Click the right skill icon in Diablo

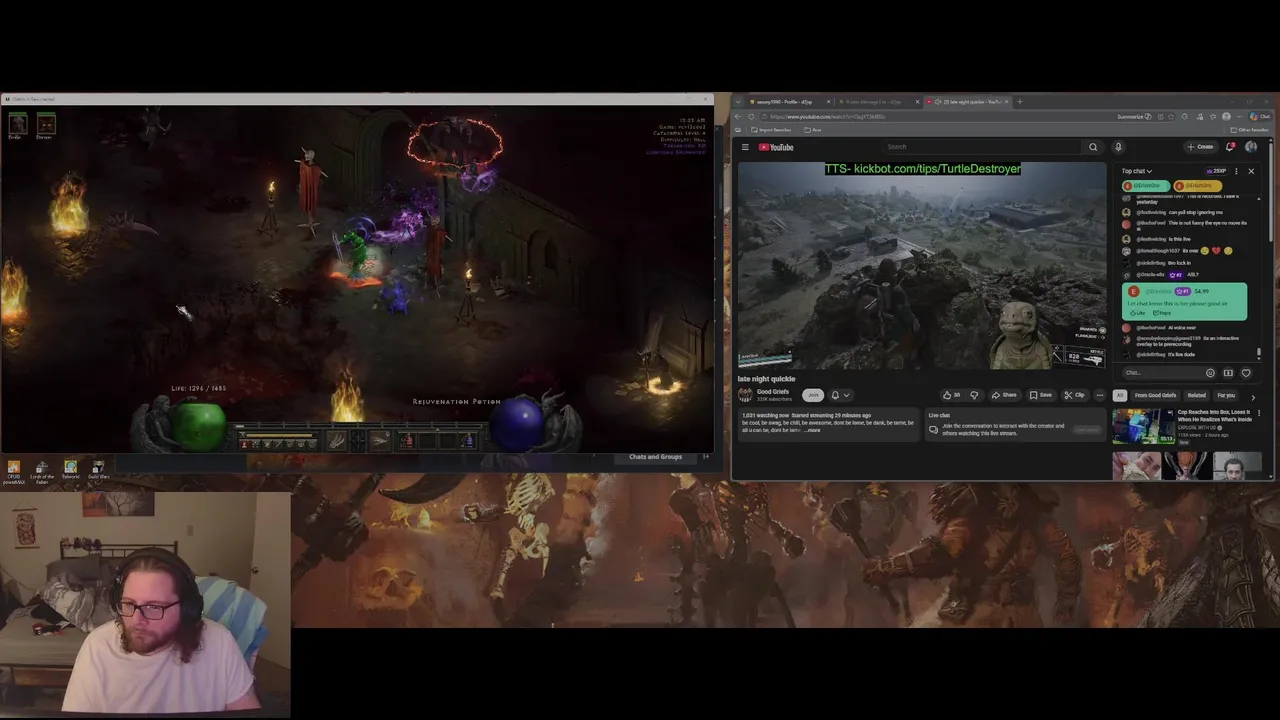pyautogui.click(x=380, y=438)
